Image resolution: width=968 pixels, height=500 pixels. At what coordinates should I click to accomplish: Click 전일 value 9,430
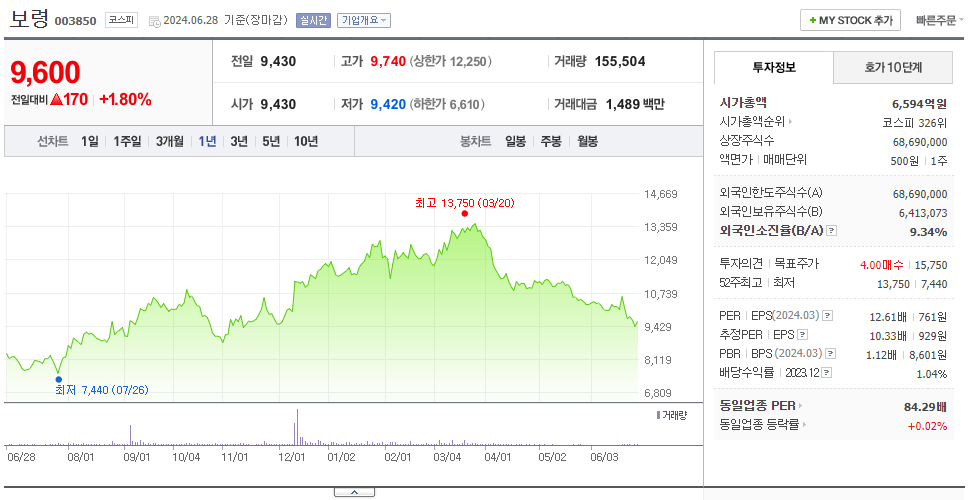pos(278,61)
